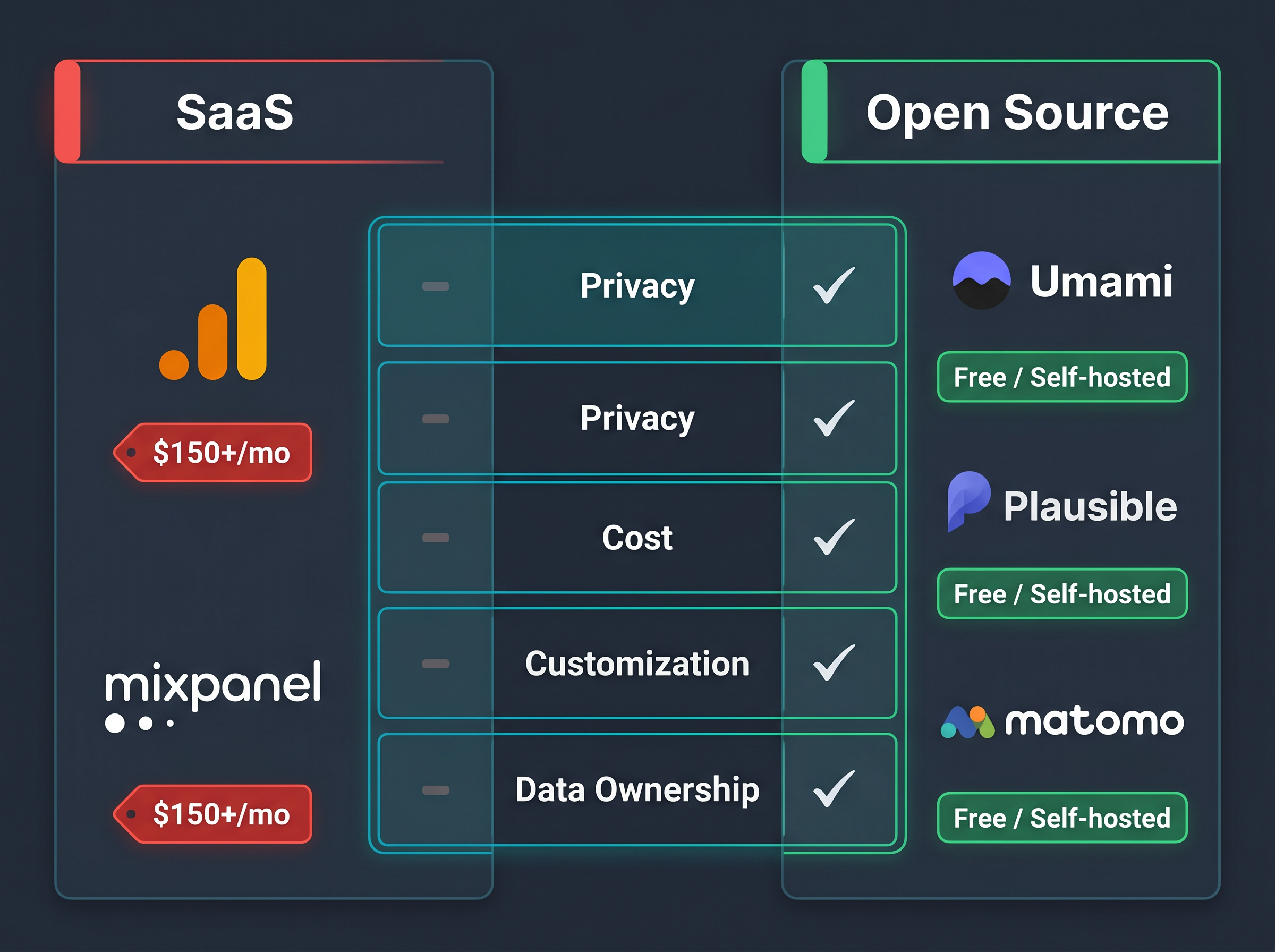The image size is (1275, 952).
Task: Click the Customization label
Action: pyautogui.click(x=637, y=664)
